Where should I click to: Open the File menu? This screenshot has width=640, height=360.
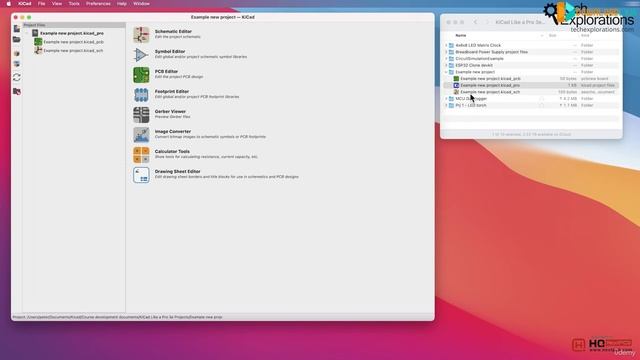tap(42, 4)
